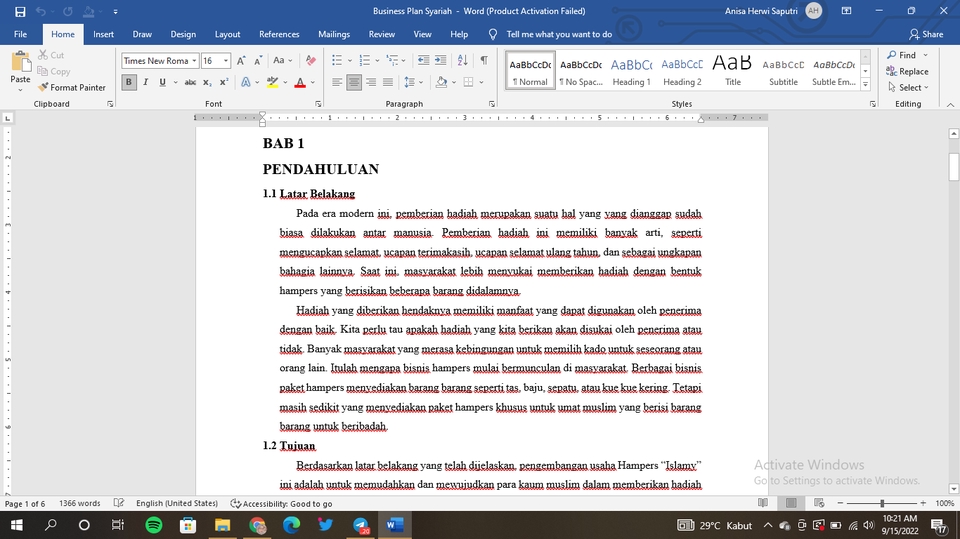
Task: Apply the Heading 1 style
Action: tap(631, 70)
